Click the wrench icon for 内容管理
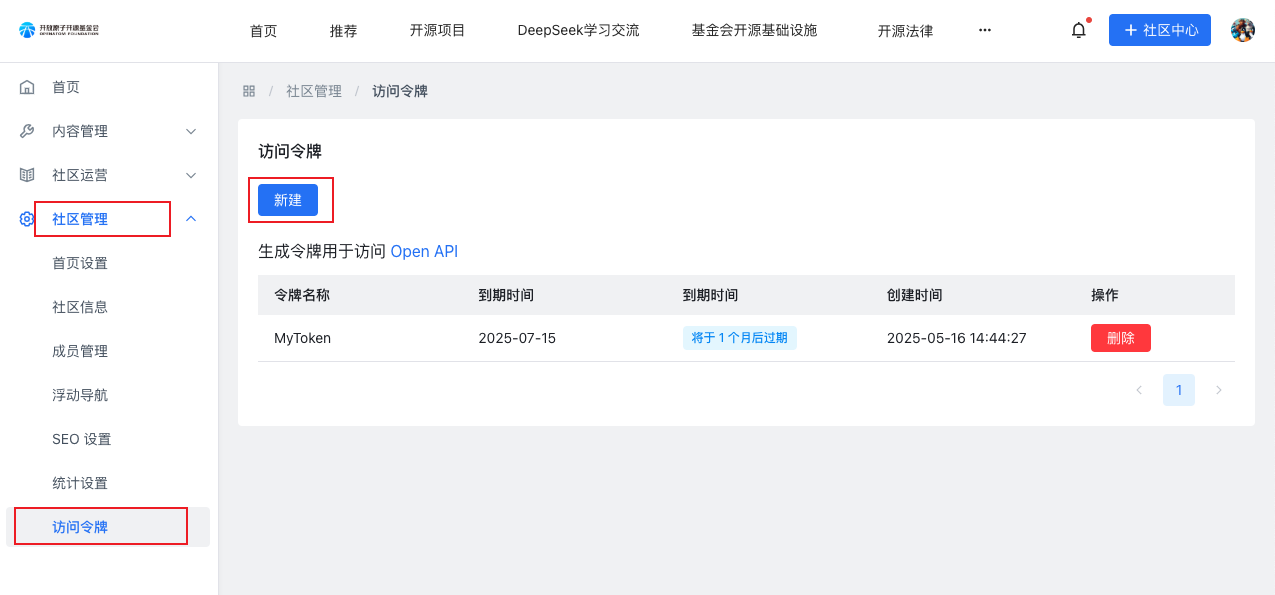The width and height of the screenshot is (1275, 595). coord(27,131)
